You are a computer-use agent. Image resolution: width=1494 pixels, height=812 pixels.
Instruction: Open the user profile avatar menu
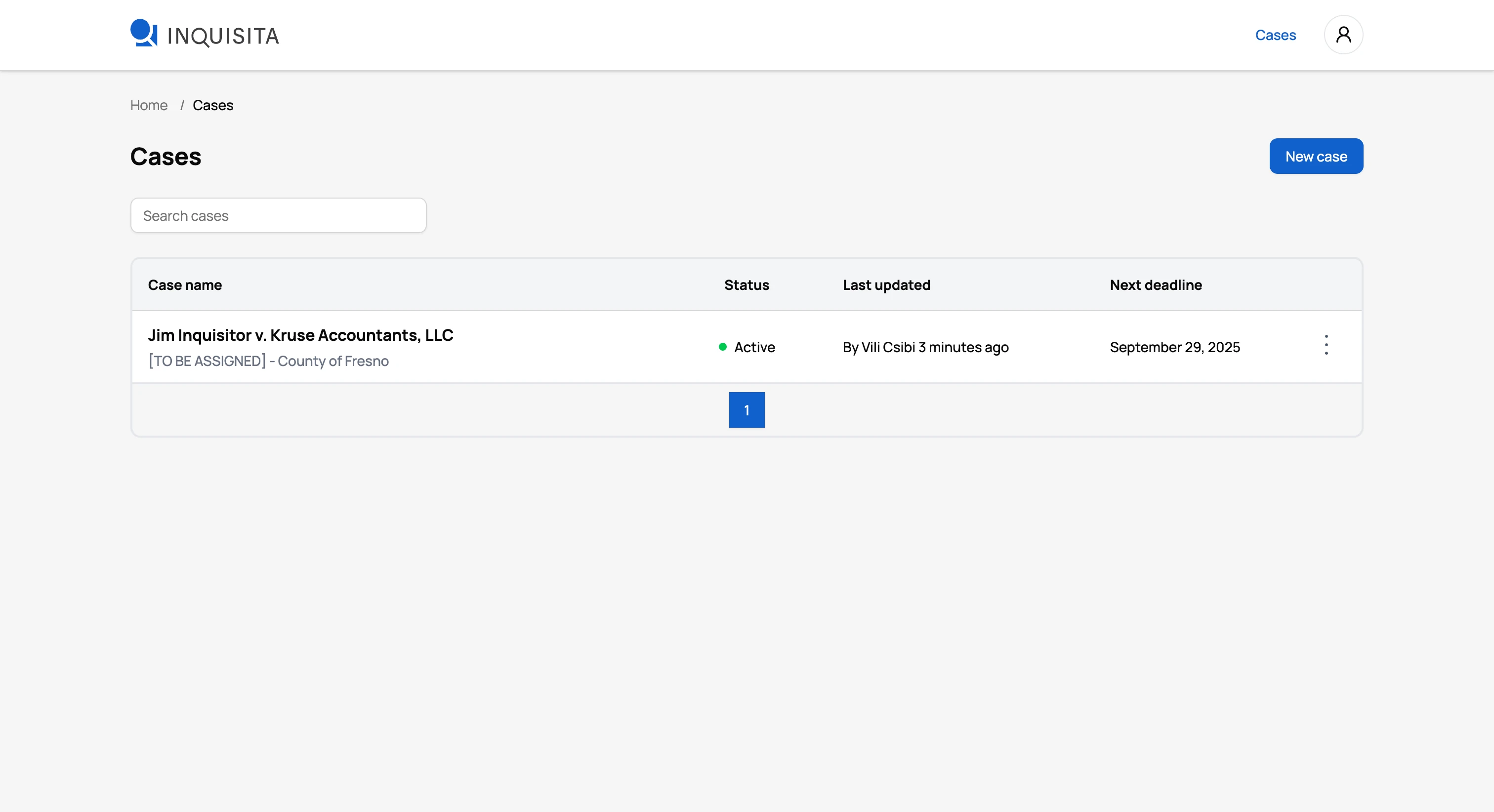[x=1343, y=35]
